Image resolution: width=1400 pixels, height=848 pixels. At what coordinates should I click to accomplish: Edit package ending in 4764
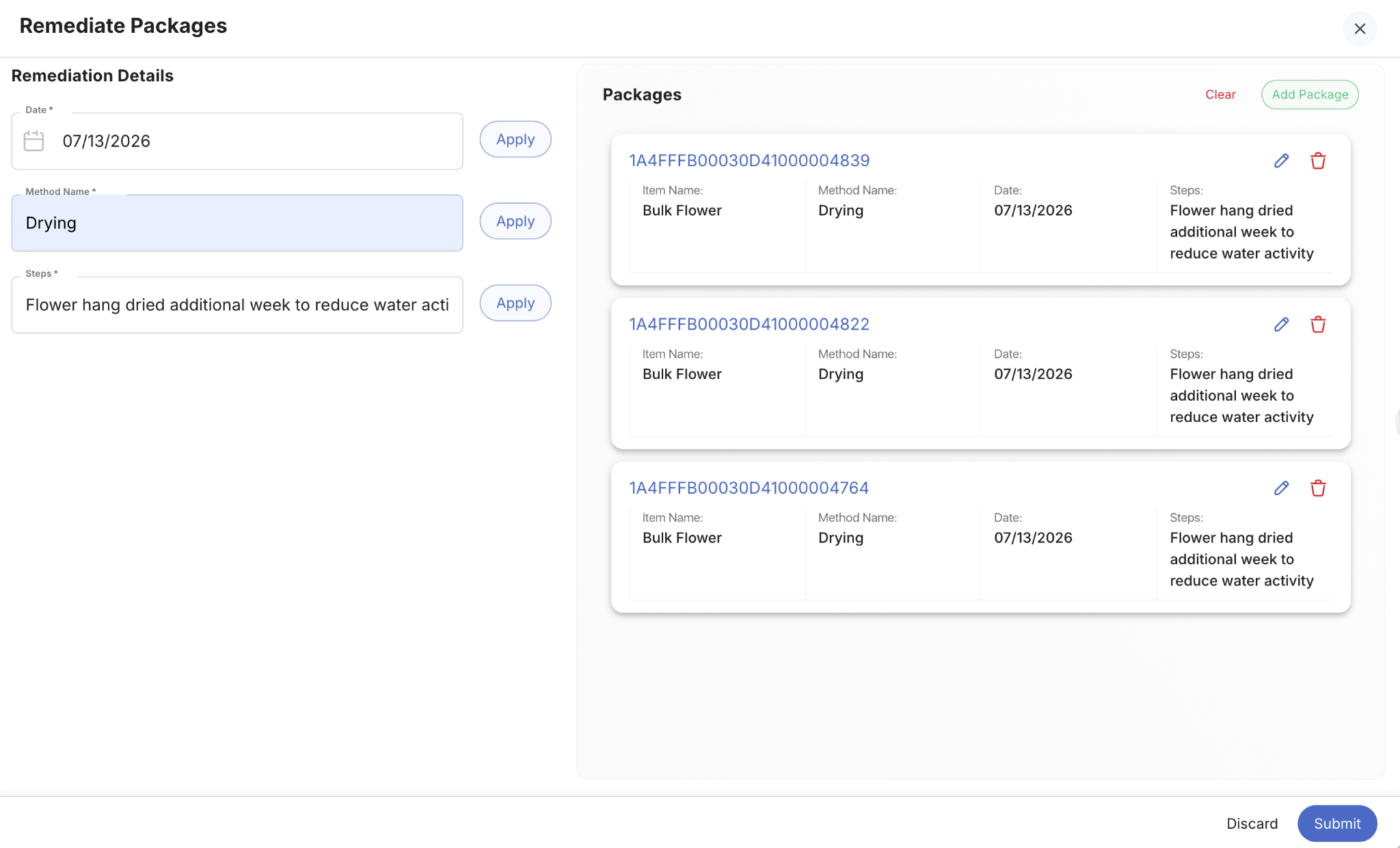click(x=1281, y=488)
